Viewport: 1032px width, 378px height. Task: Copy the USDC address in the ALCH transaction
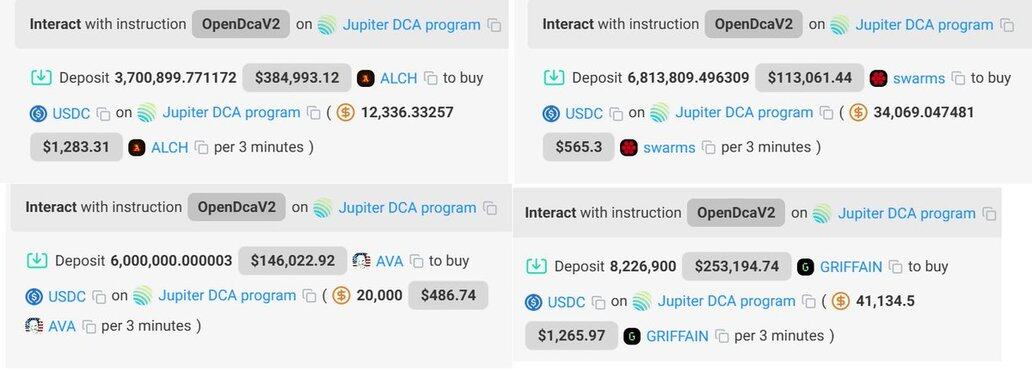point(103,113)
